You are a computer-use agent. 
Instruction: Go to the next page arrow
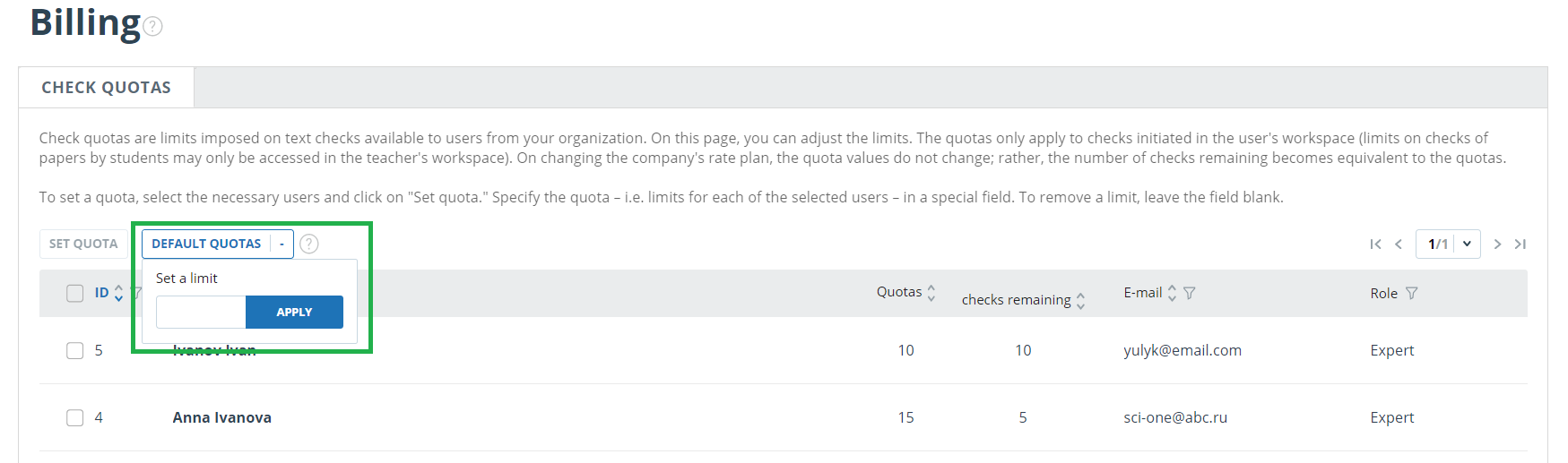click(1497, 244)
